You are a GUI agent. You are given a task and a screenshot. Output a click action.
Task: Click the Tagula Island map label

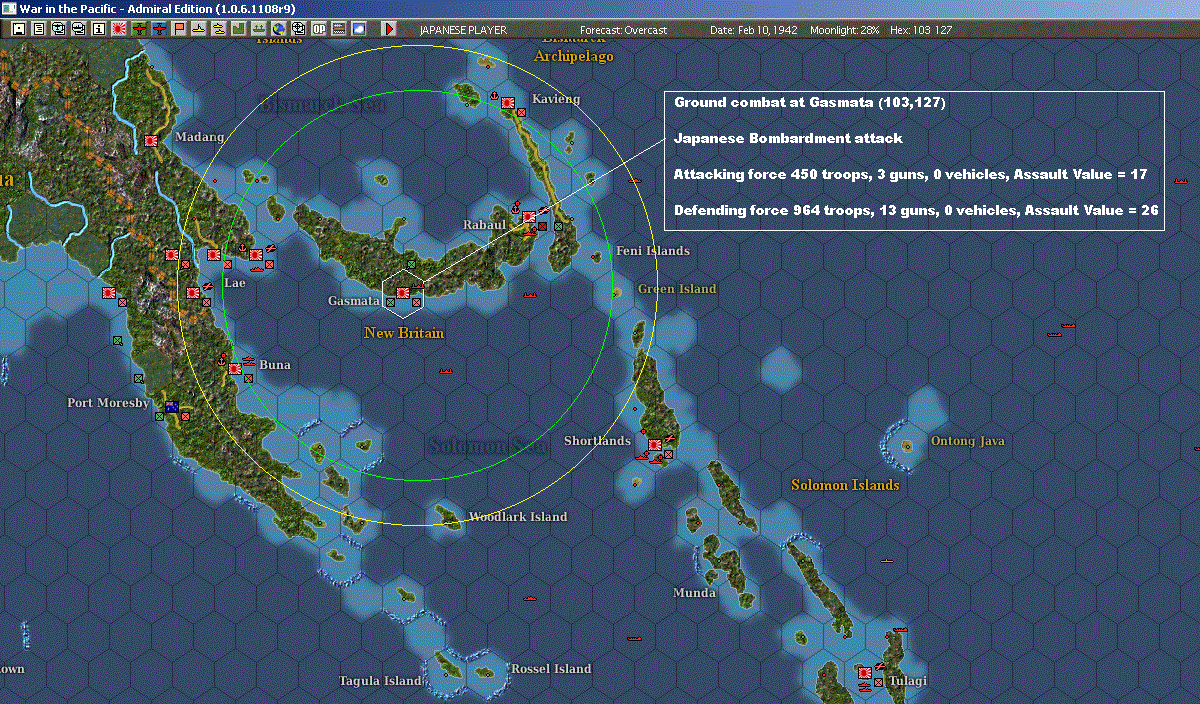tap(380, 681)
